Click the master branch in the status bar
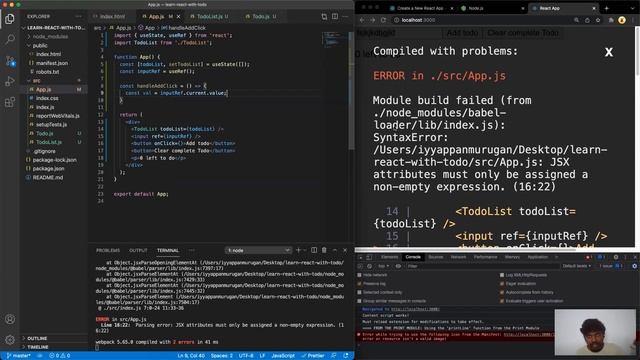Screen dimensions: 640x360 pyautogui.click(x=19, y=356)
